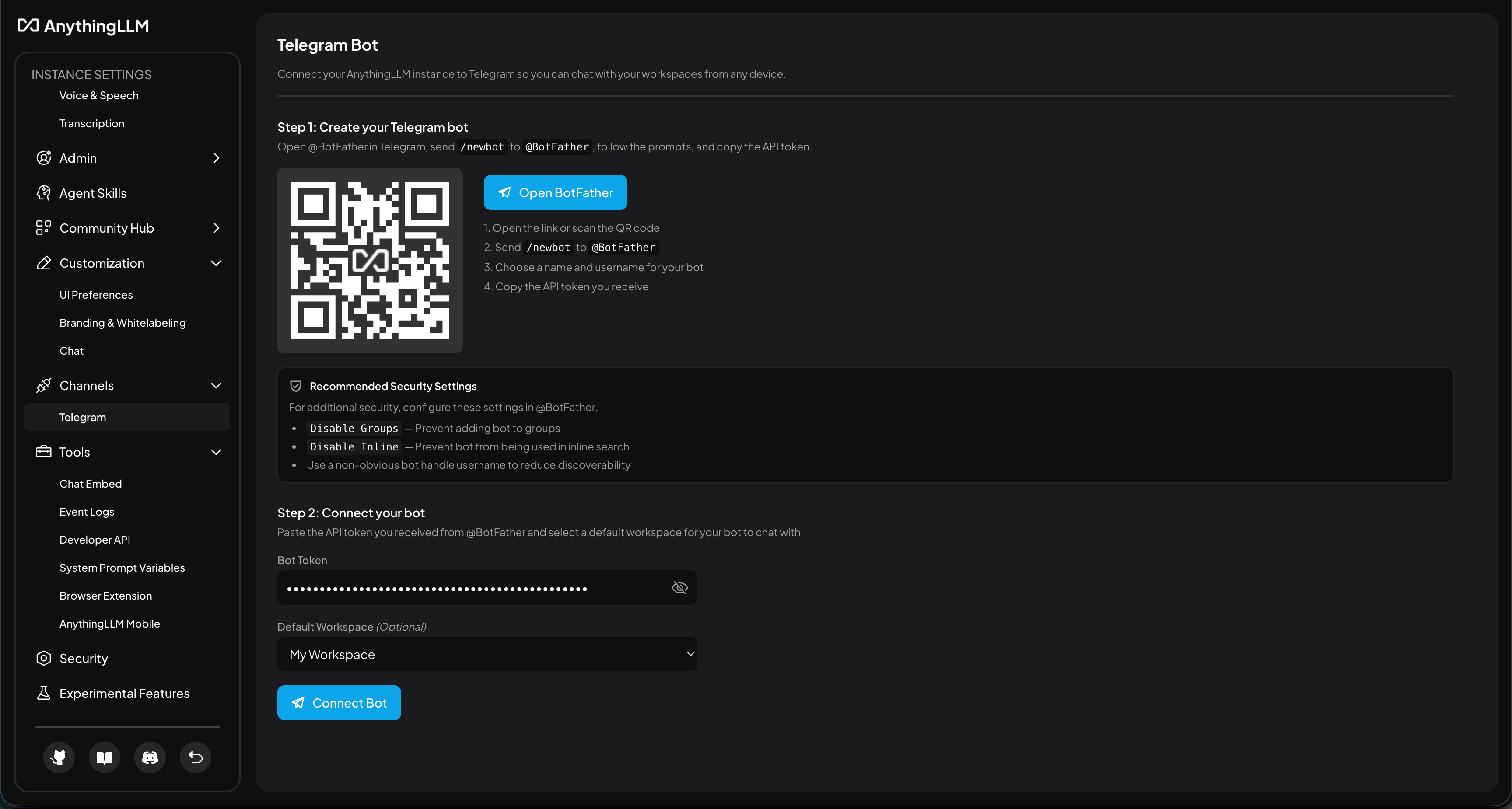Click the Experimental Features flask icon
This screenshot has width=1512, height=809.
click(43, 693)
